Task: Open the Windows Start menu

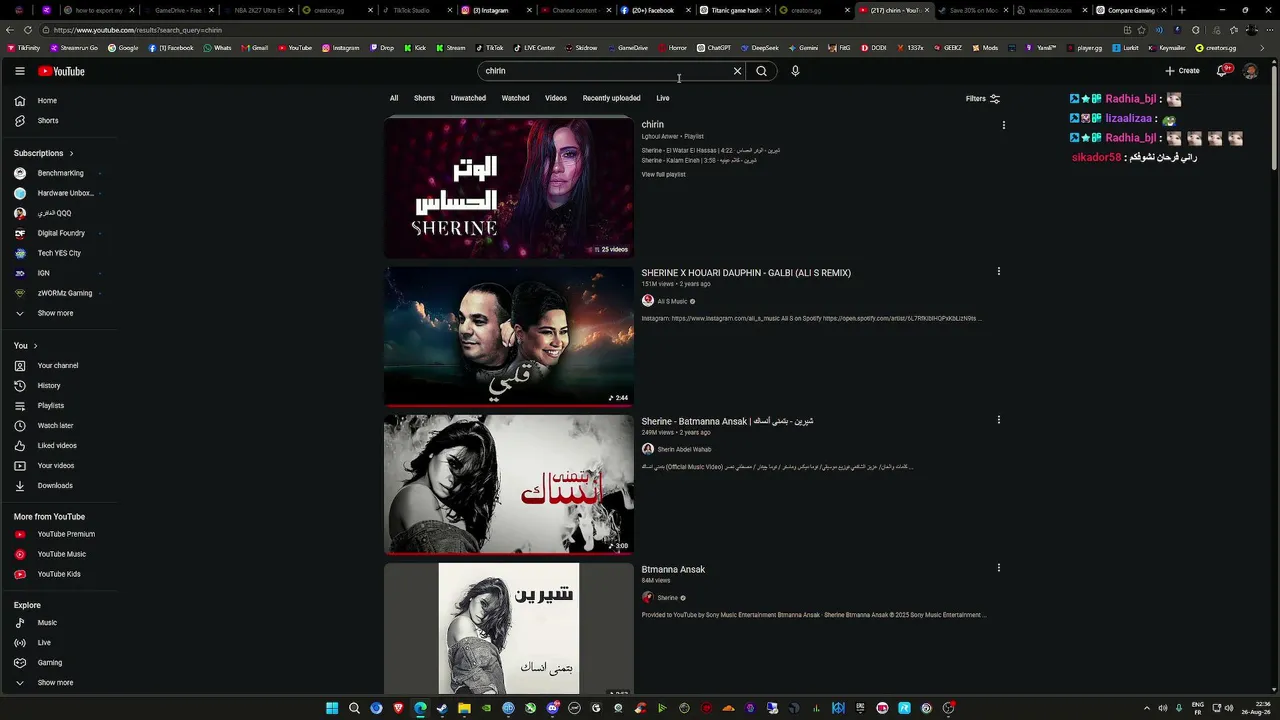Action: pos(332,708)
